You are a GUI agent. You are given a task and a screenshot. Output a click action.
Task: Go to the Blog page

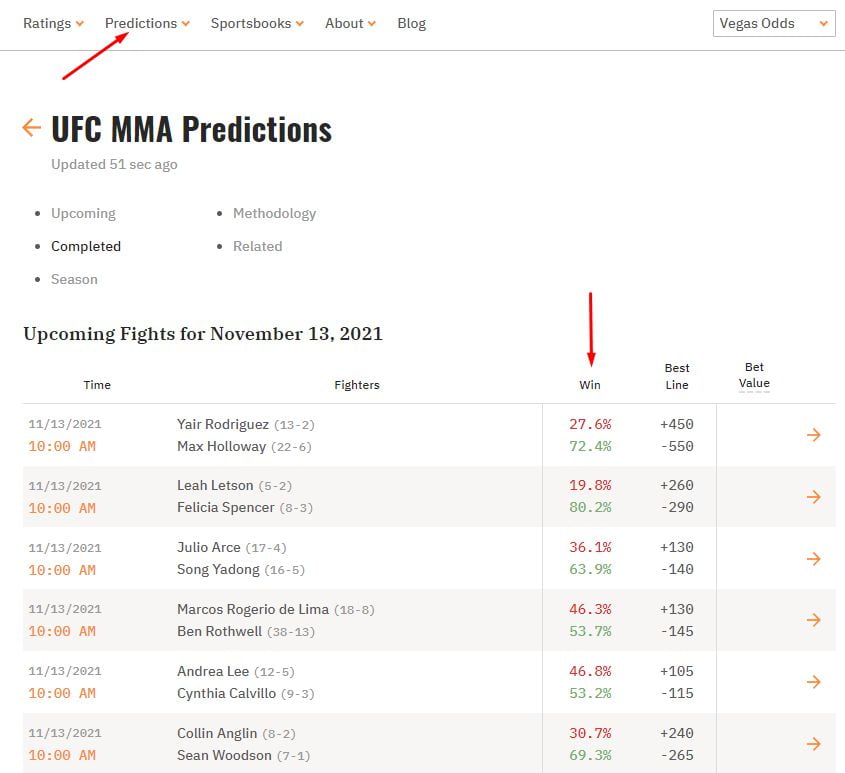[411, 23]
